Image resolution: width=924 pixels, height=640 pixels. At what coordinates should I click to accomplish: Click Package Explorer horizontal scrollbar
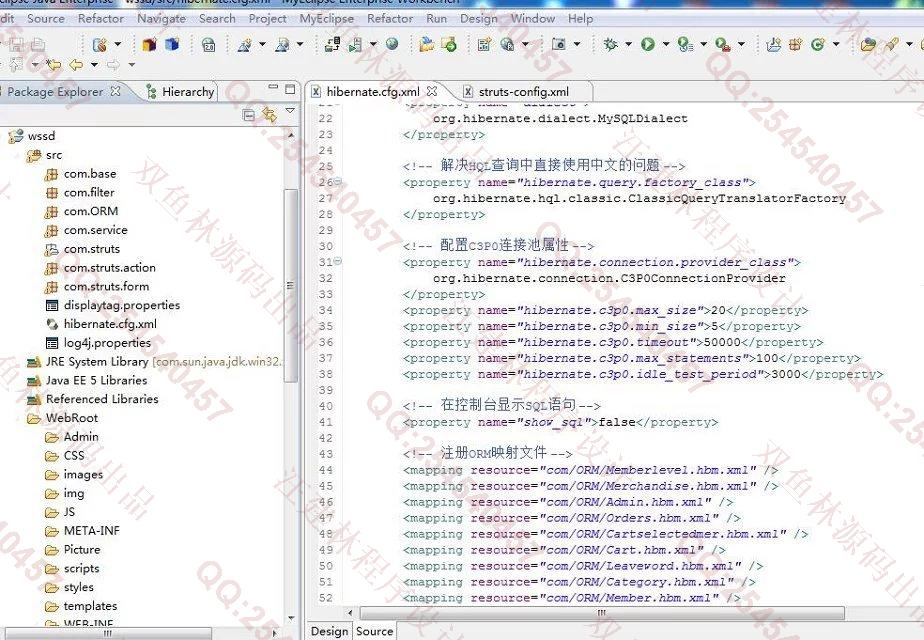[x=108, y=634]
